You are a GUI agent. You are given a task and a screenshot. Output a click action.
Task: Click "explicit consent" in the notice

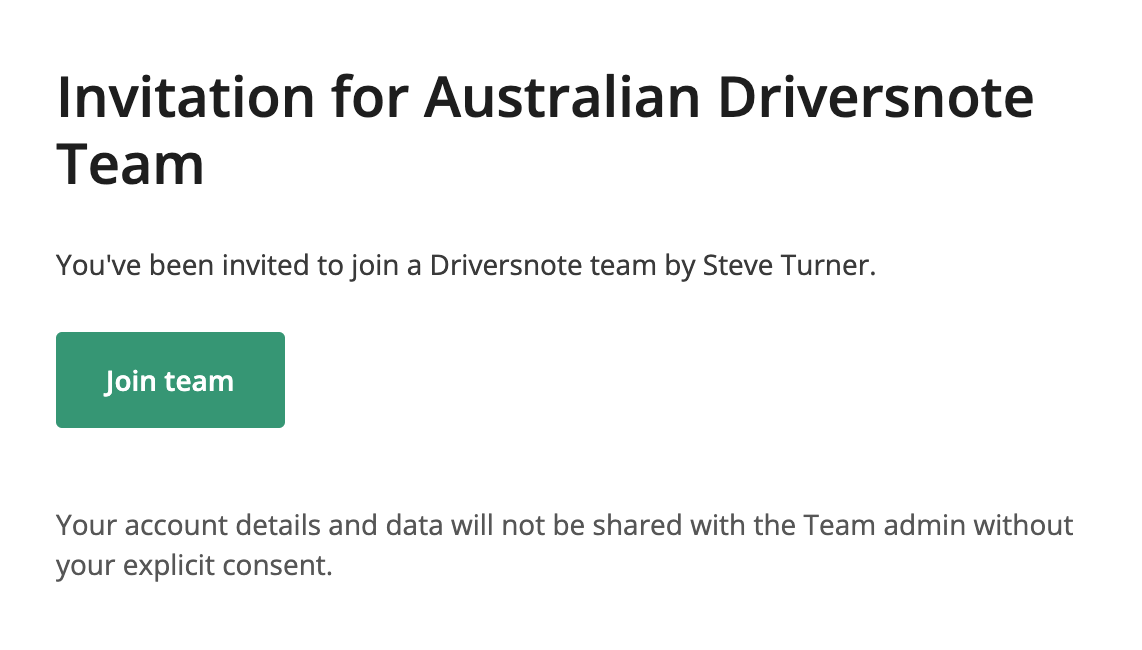(227, 565)
